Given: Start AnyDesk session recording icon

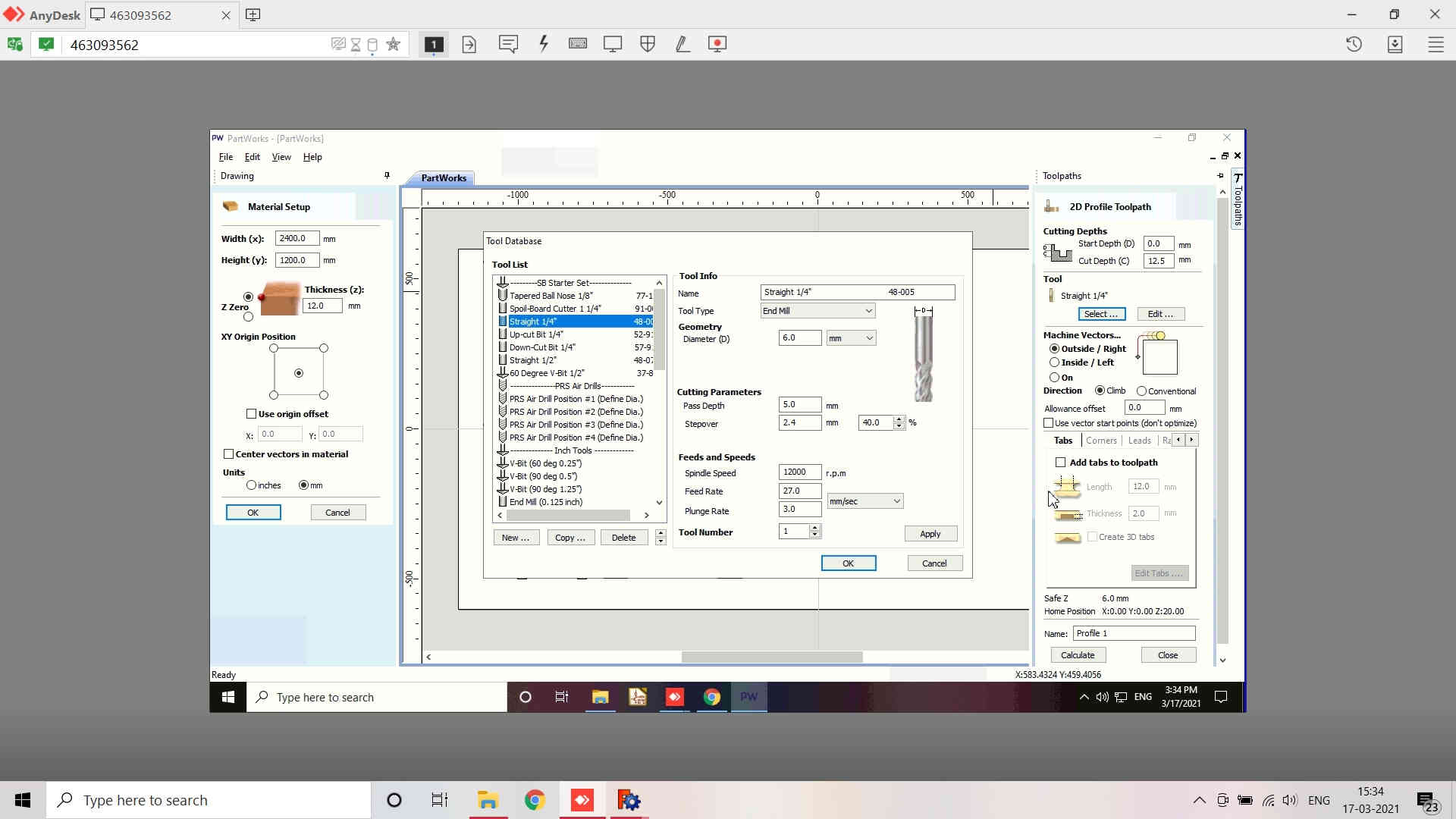Looking at the screenshot, I should pyautogui.click(x=717, y=44).
